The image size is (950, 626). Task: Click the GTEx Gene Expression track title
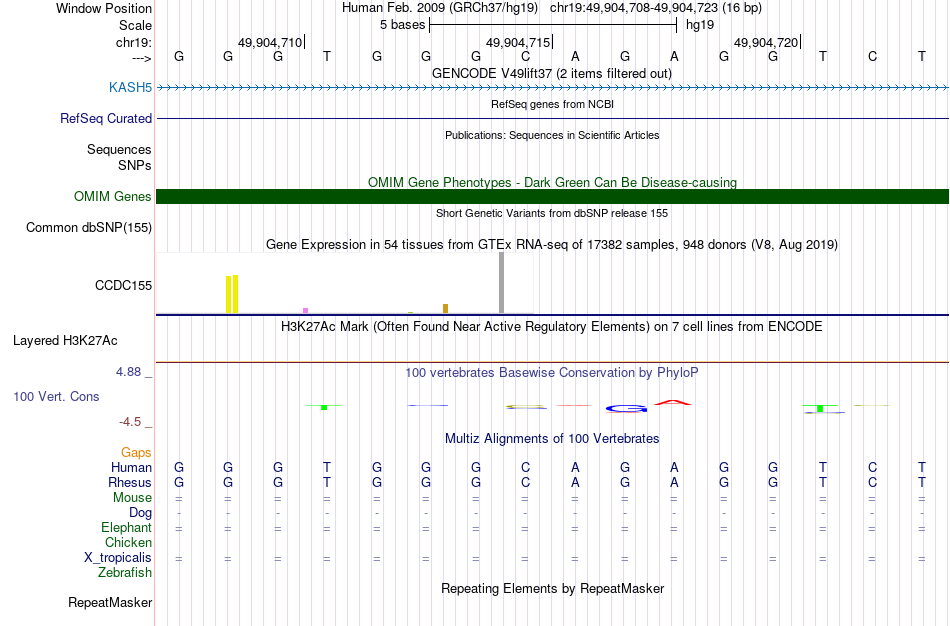[x=552, y=244]
